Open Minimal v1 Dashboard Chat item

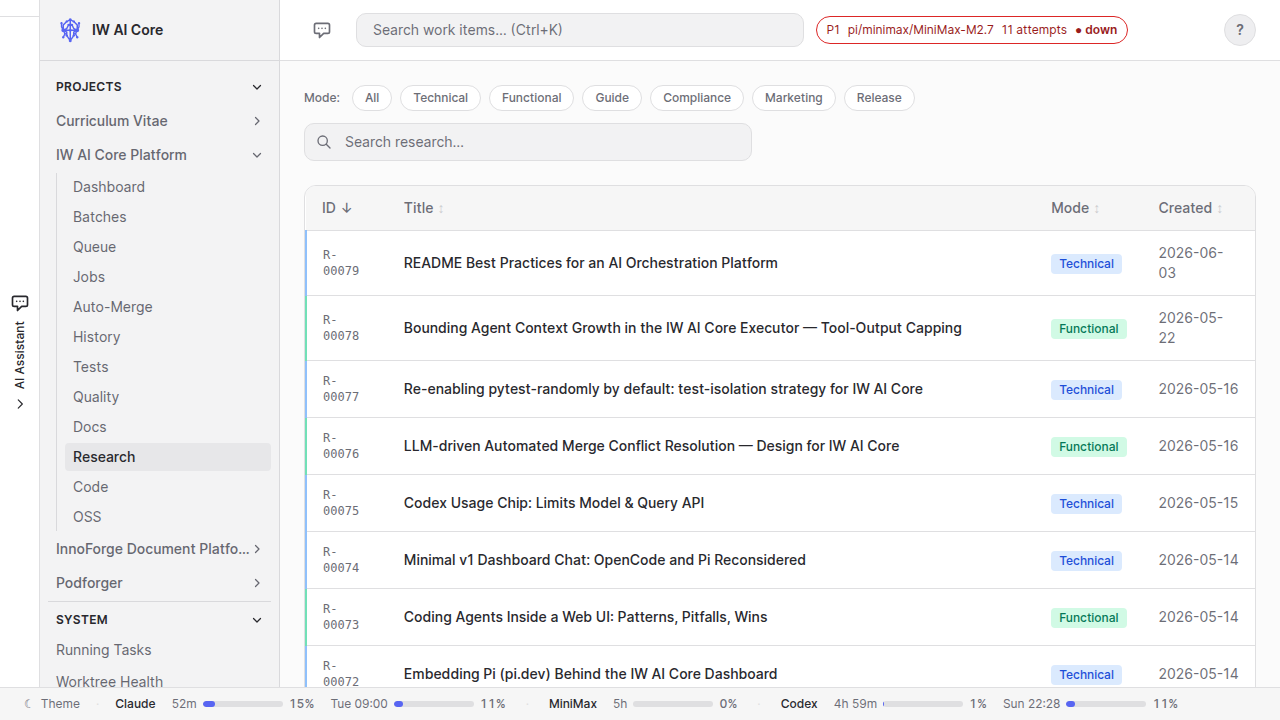click(604, 560)
